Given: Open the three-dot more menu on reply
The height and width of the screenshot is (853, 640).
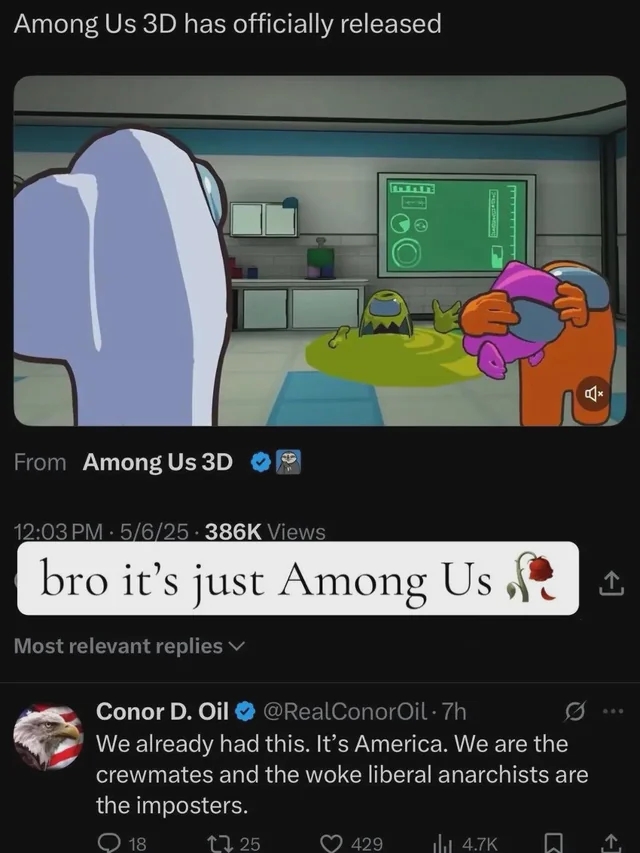Looking at the screenshot, I should tap(614, 711).
